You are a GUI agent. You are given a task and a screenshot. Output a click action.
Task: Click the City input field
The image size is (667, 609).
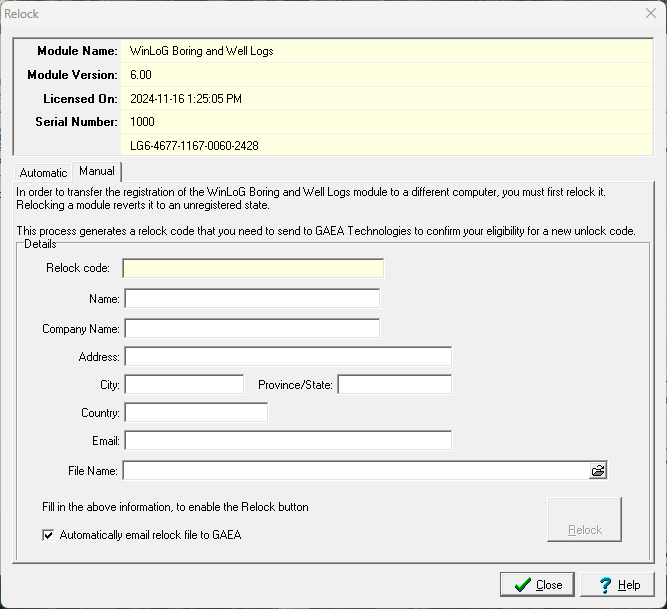pos(184,384)
